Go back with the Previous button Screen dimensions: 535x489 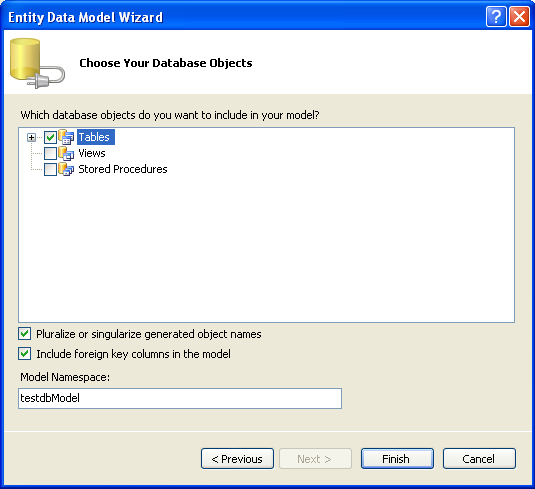coord(237,459)
